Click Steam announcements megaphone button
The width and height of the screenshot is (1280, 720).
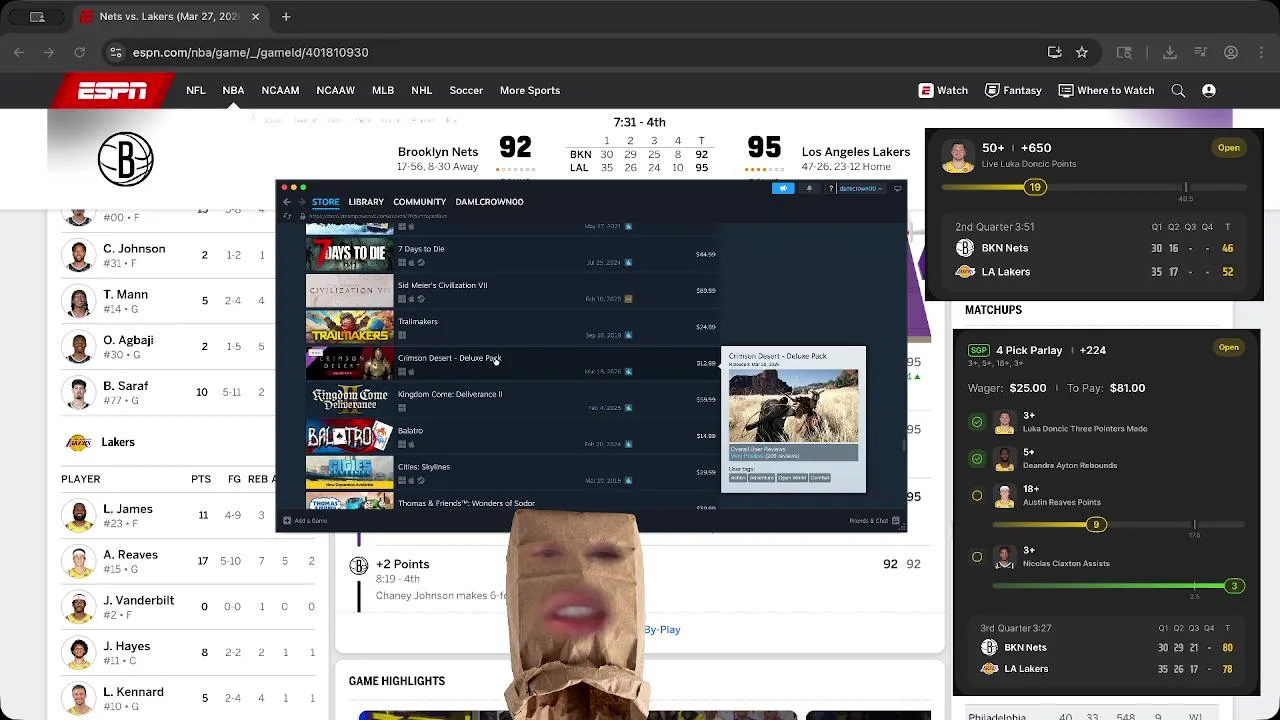point(783,188)
